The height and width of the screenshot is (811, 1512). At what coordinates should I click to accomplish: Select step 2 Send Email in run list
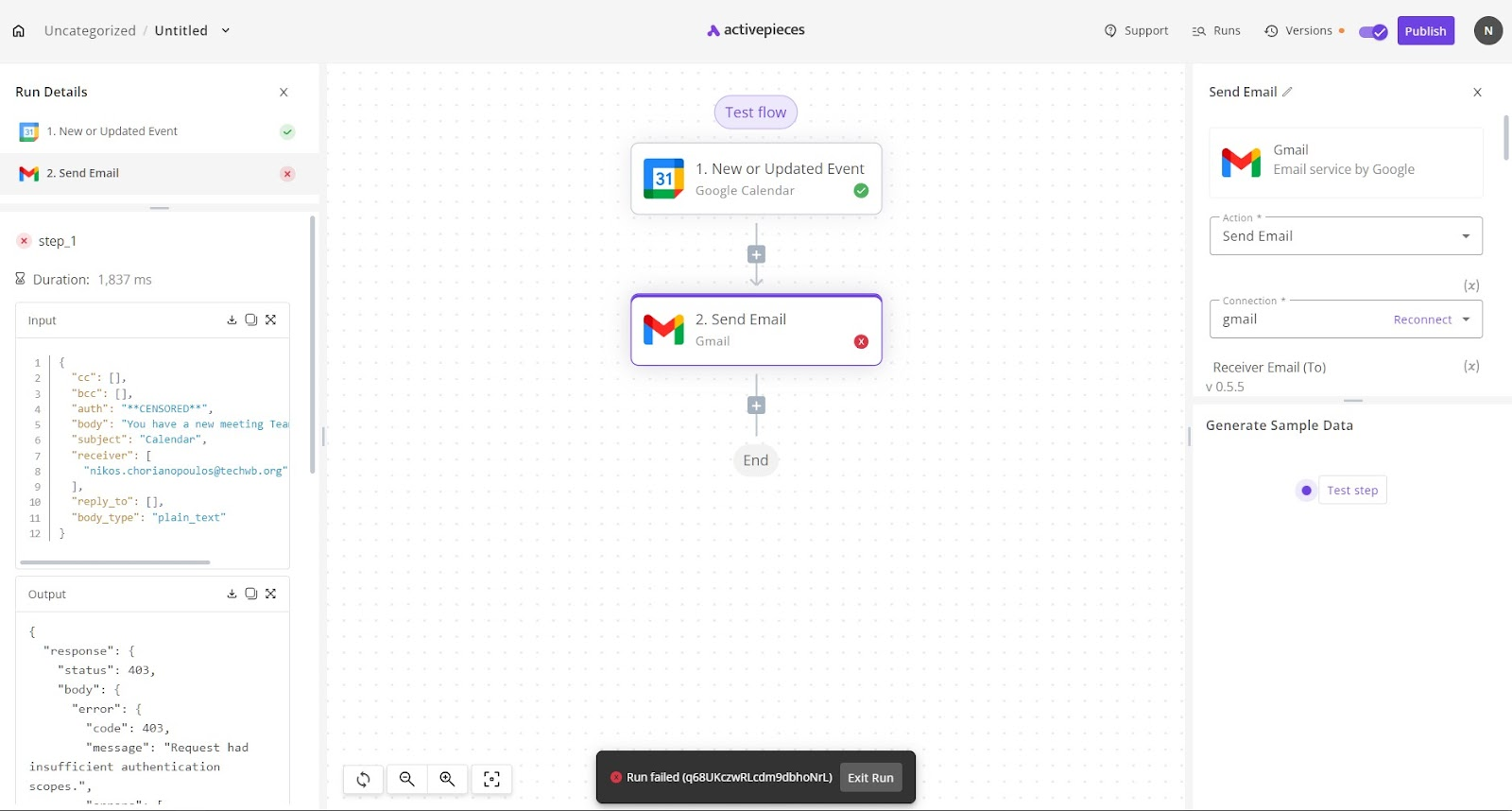point(157,173)
